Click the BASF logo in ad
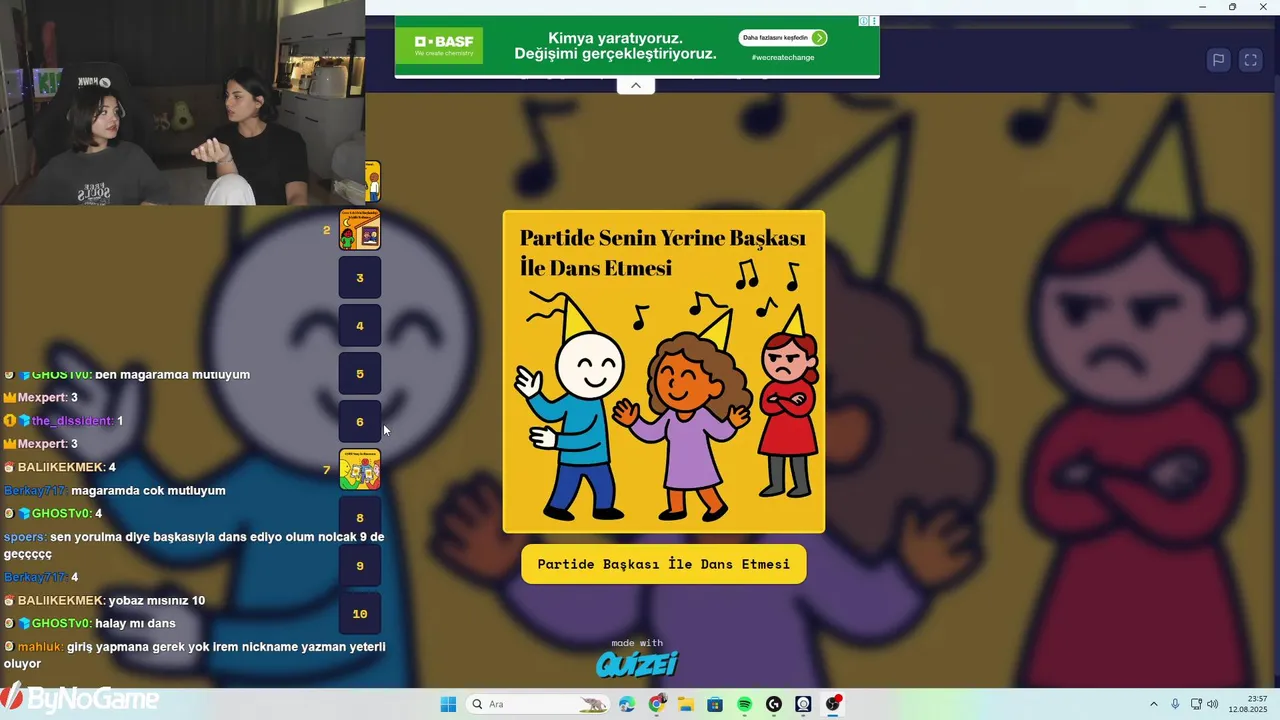The image size is (1280, 720). 439,45
